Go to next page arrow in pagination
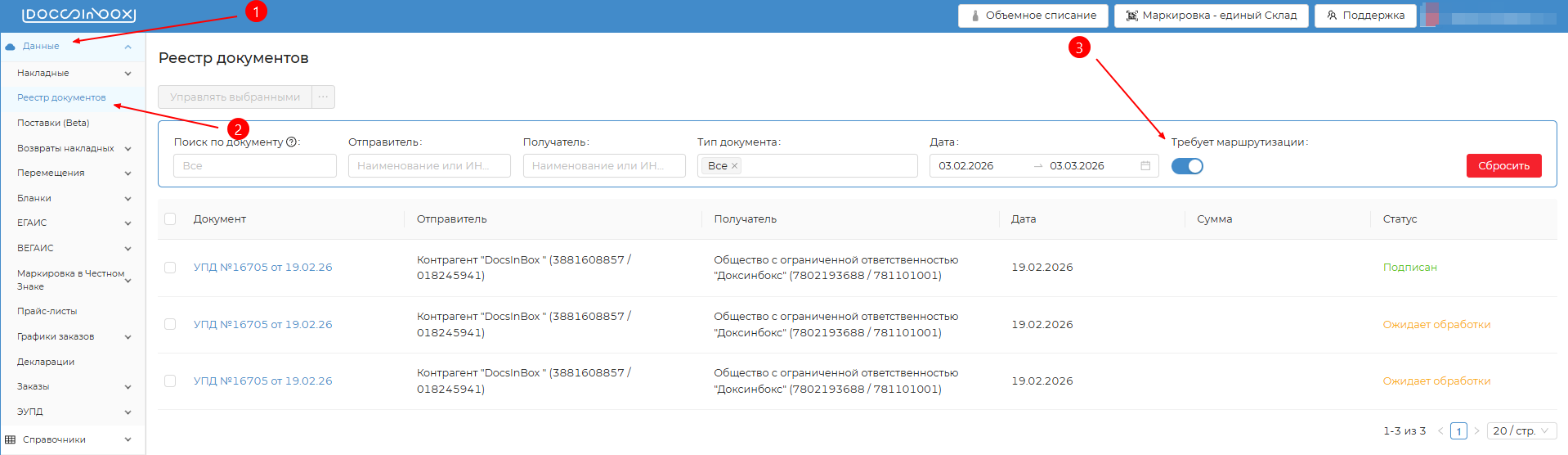1568x455 pixels. [1476, 431]
